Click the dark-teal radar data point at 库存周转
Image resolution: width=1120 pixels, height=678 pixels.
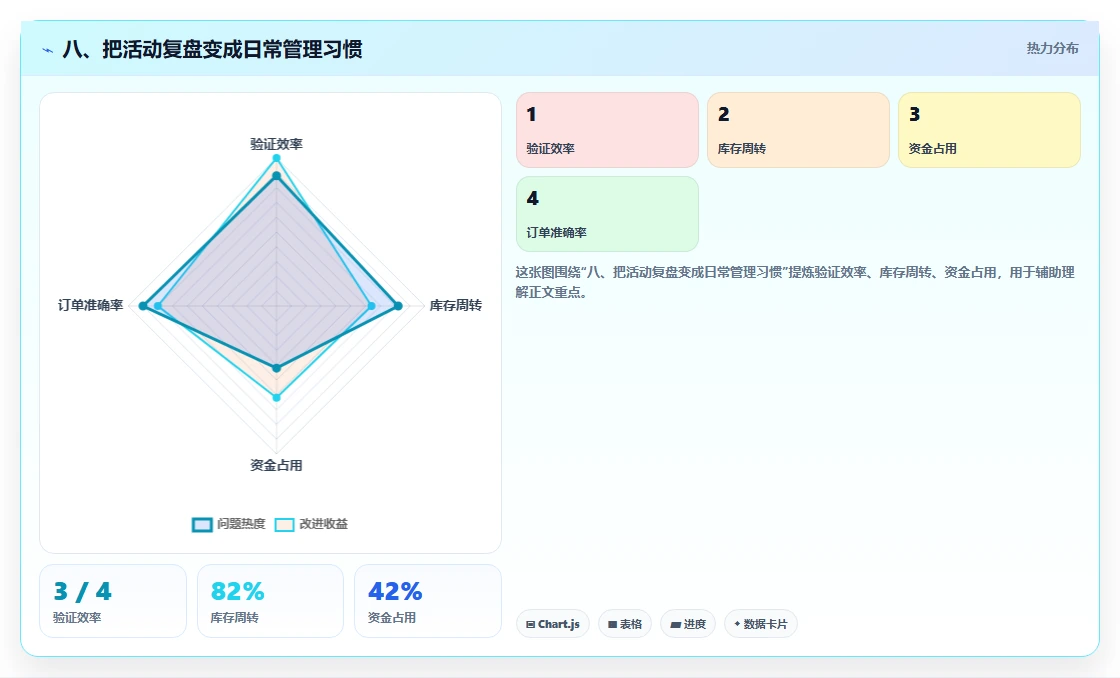[x=399, y=306]
